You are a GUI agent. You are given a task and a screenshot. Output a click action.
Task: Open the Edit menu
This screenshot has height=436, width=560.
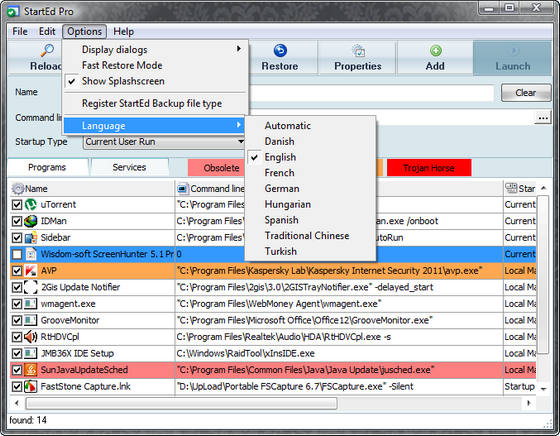[x=47, y=31]
